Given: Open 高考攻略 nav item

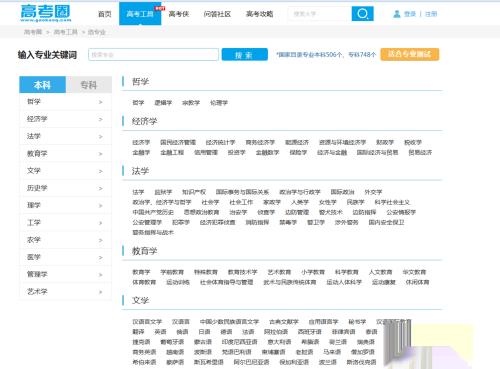Looking at the screenshot, I should [x=259, y=14].
